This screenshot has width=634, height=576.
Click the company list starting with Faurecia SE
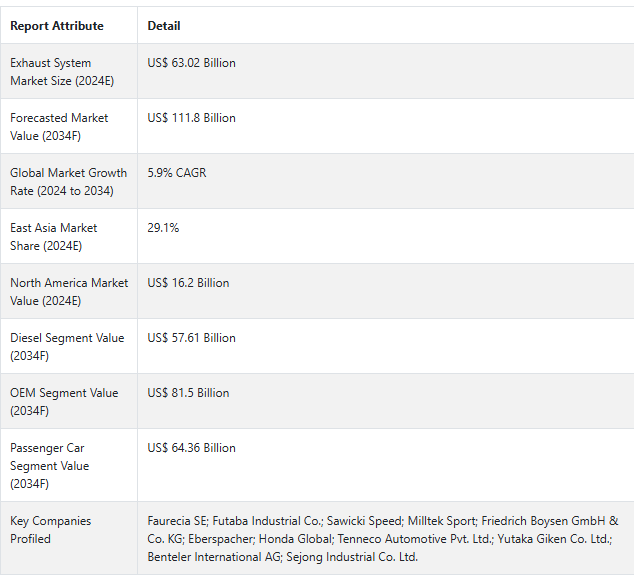pos(383,539)
